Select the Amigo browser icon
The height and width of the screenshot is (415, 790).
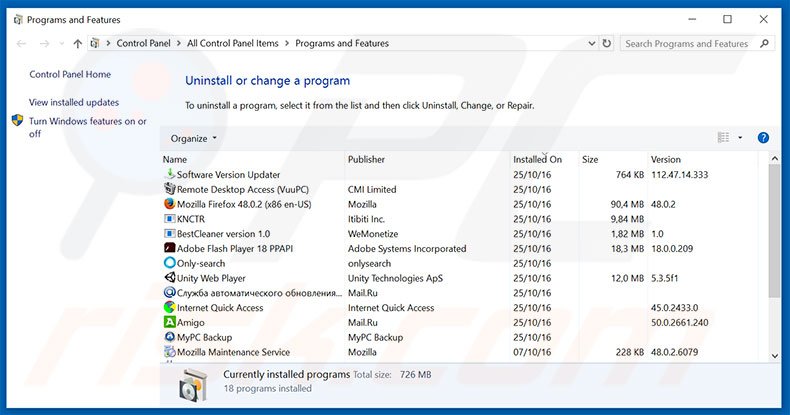click(x=169, y=323)
